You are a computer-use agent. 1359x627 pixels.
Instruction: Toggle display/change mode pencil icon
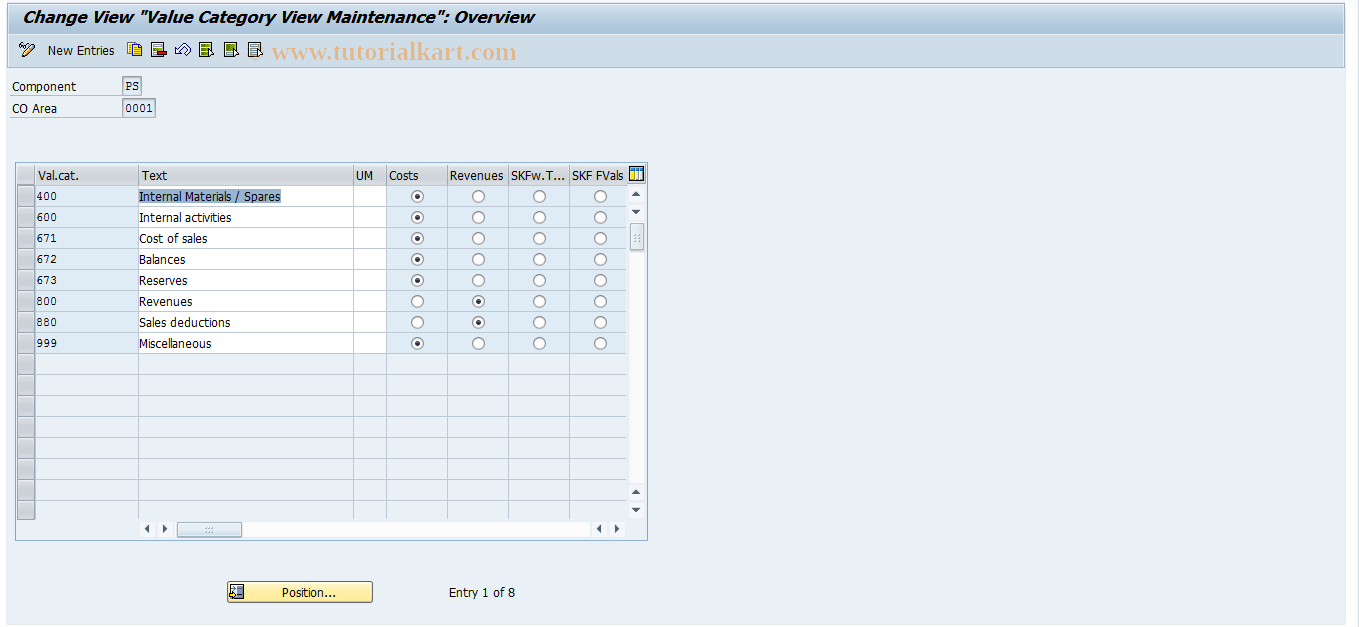(x=27, y=50)
